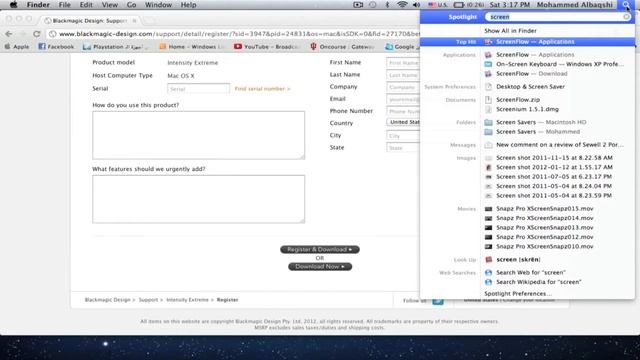Viewport: 640px width, 360px height.
Task: Open the Home - Windows Live bookmark
Action: click(x=192, y=47)
